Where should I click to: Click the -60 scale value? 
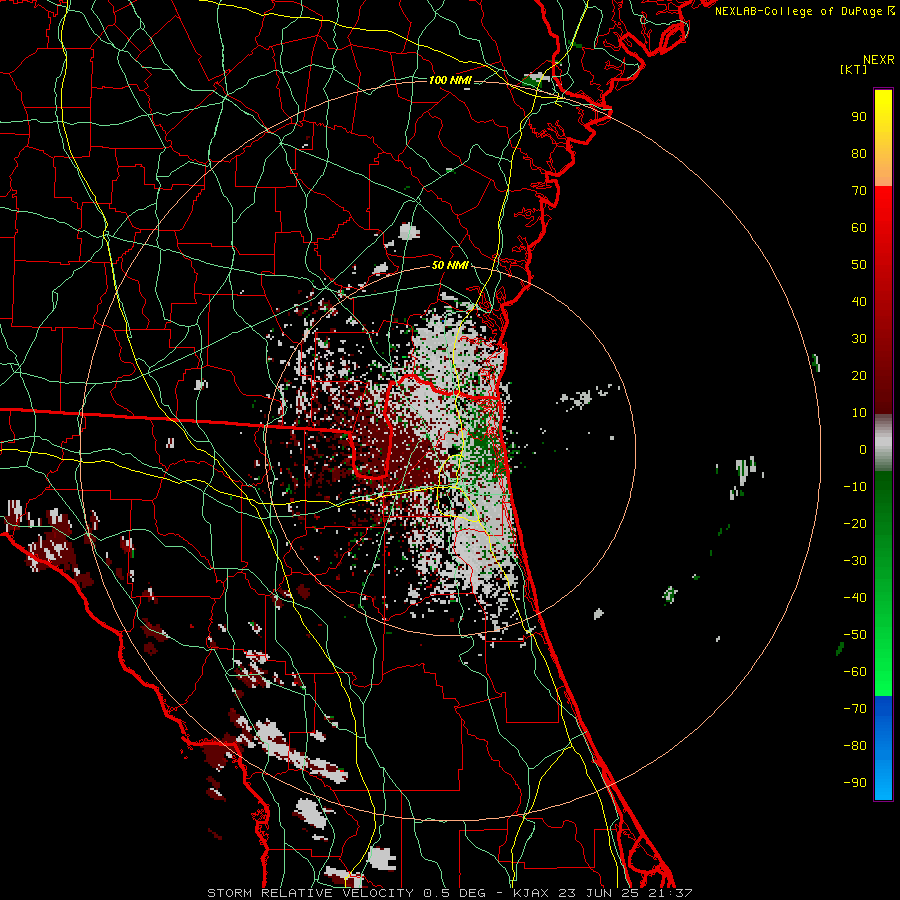(x=855, y=672)
